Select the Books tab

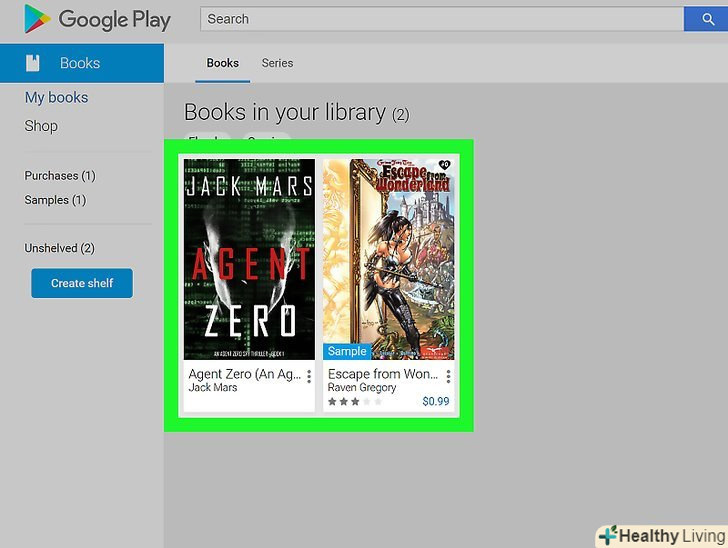(x=222, y=63)
